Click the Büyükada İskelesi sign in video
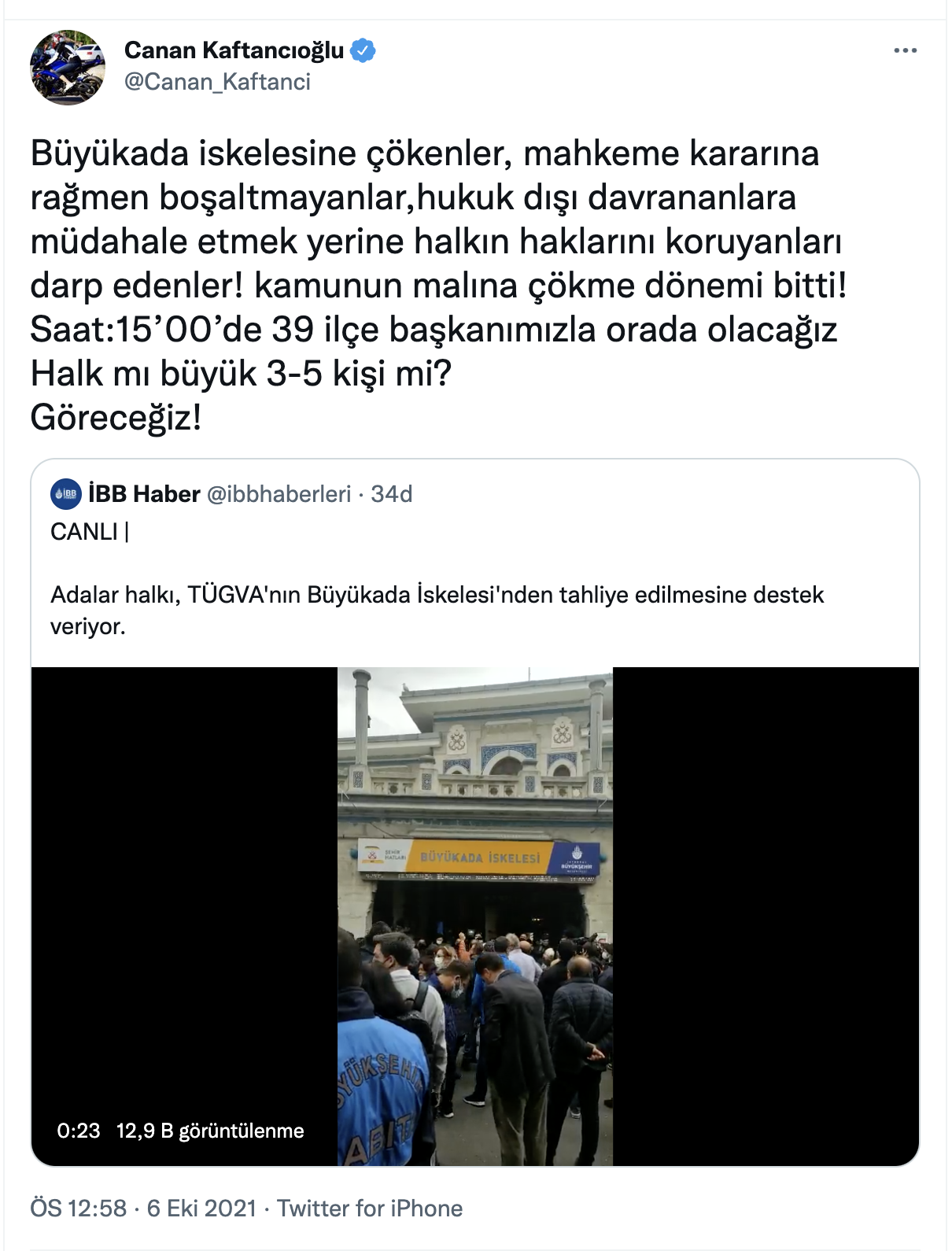Viewport: 952px width, 1251px height. [x=479, y=858]
